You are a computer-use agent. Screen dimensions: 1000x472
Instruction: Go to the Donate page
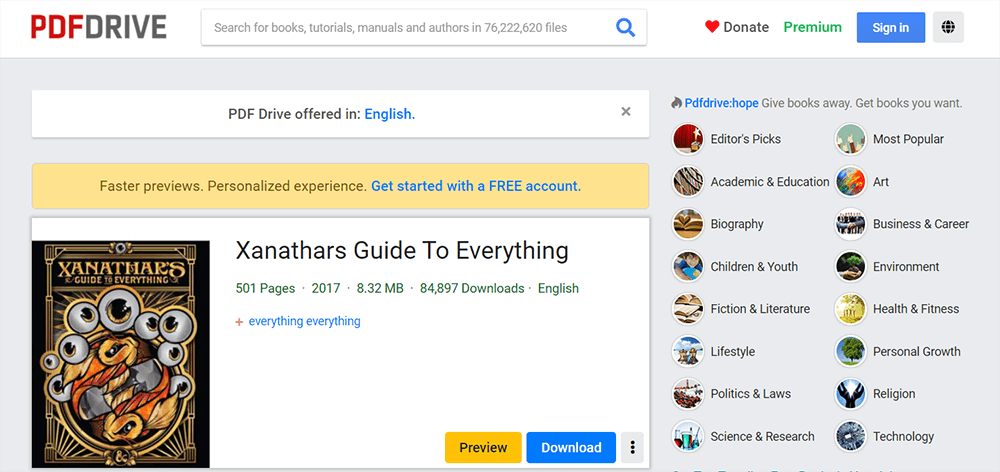(736, 27)
